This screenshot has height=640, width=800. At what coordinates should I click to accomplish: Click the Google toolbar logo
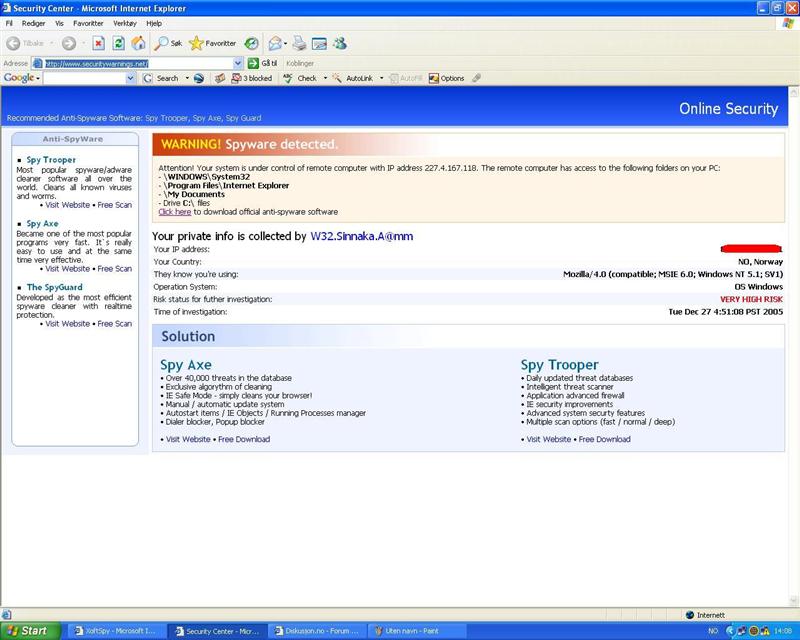point(19,78)
